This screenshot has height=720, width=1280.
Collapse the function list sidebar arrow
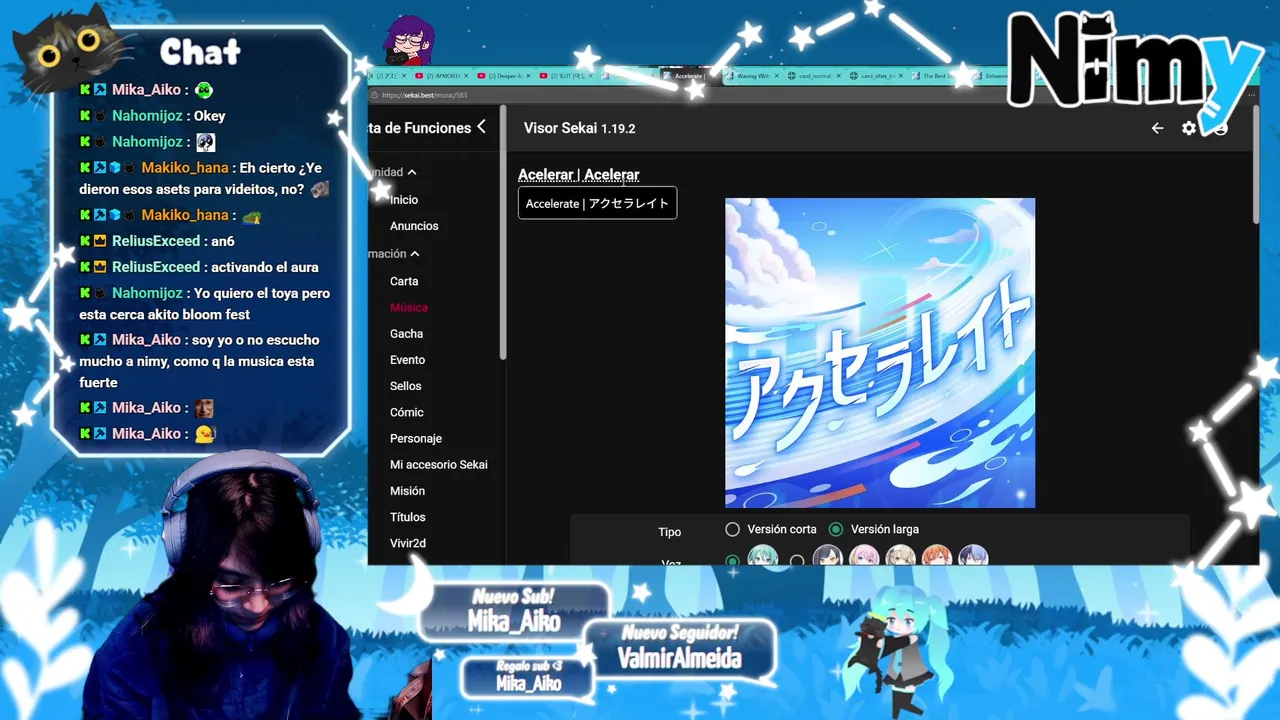[x=482, y=127]
